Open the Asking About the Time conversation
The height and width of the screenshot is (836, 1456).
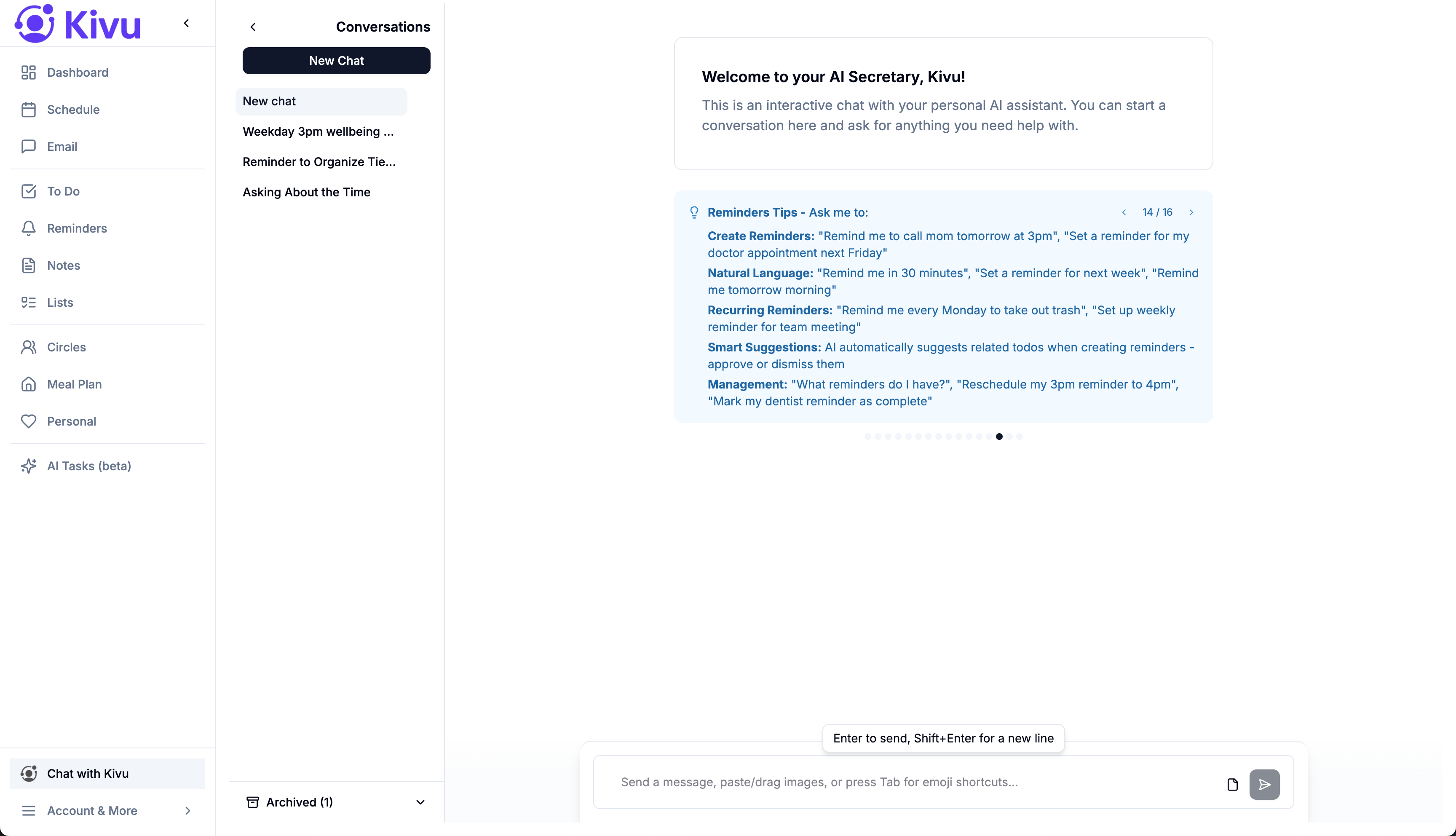coord(306,192)
